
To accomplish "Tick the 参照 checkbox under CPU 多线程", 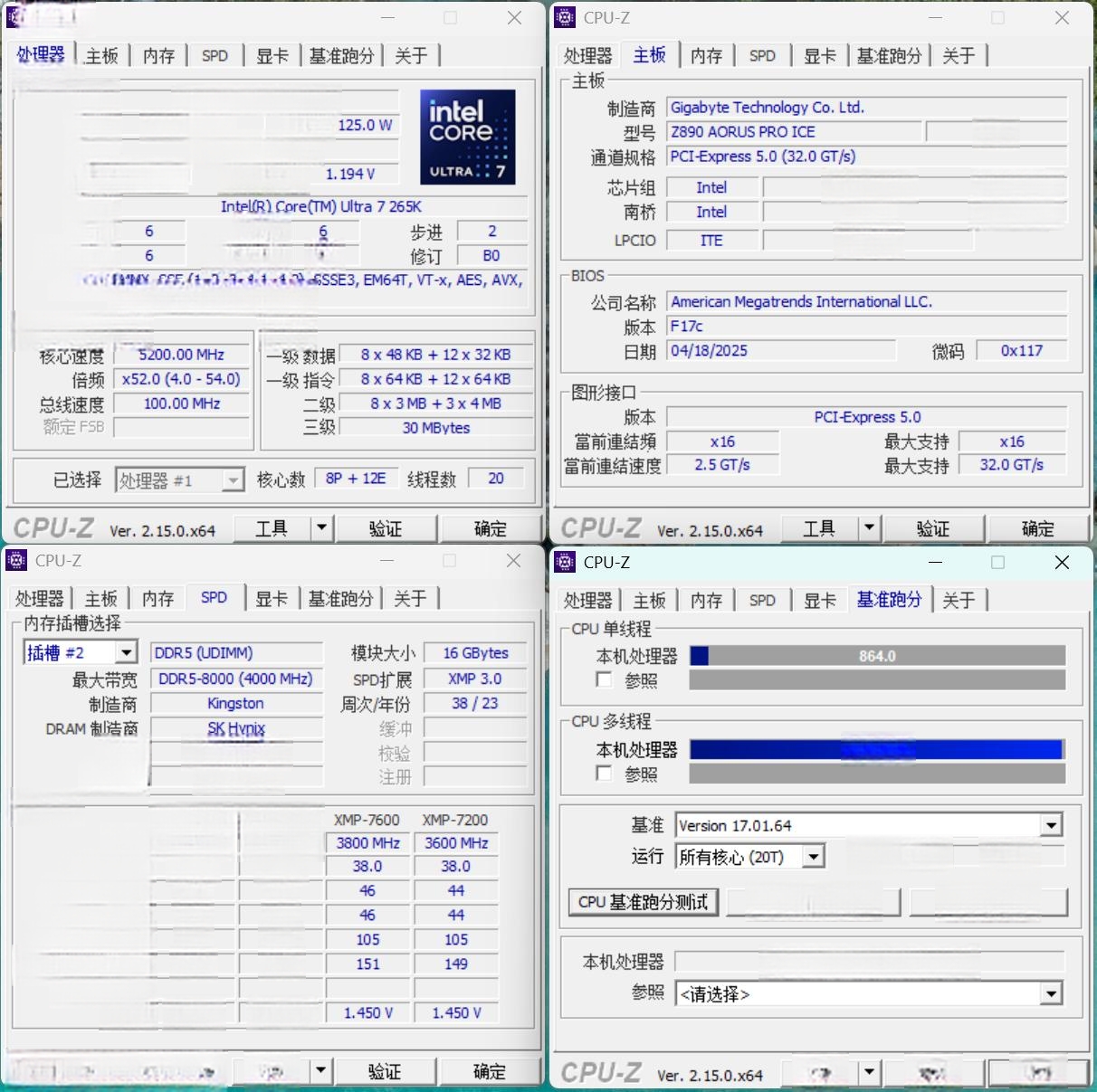I will point(605,773).
